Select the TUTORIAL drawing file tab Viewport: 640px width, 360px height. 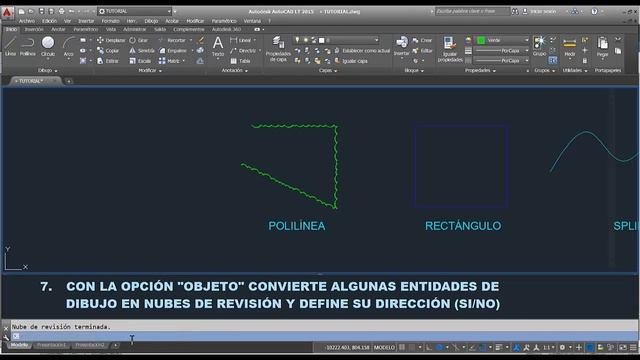36,81
